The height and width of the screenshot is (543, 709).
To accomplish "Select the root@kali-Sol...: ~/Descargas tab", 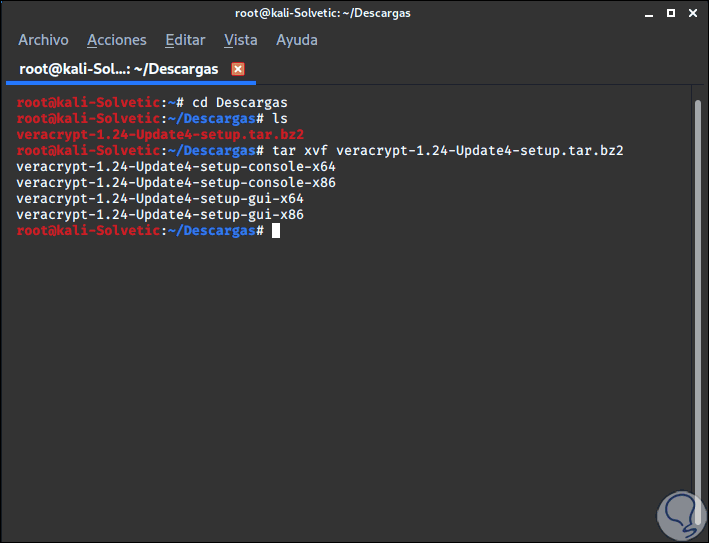I will click(x=116, y=69).
